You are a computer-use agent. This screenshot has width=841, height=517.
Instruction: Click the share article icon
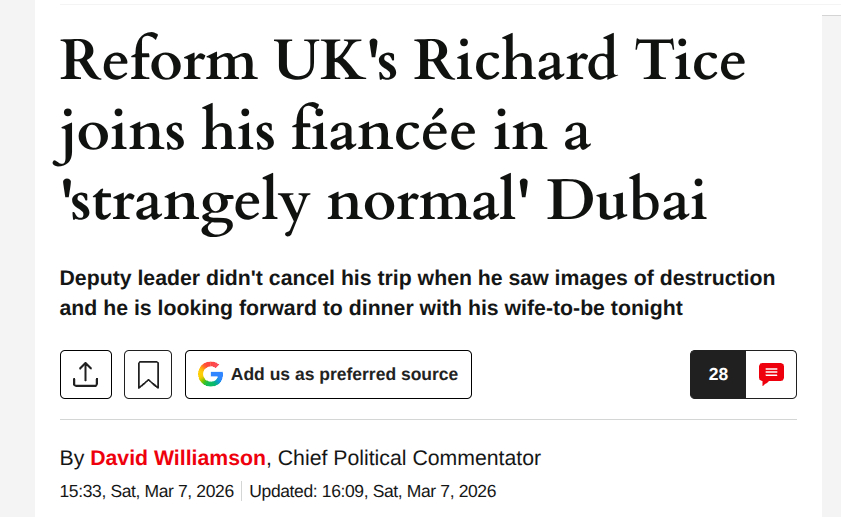pyautogui.click(x=86, y=375)
